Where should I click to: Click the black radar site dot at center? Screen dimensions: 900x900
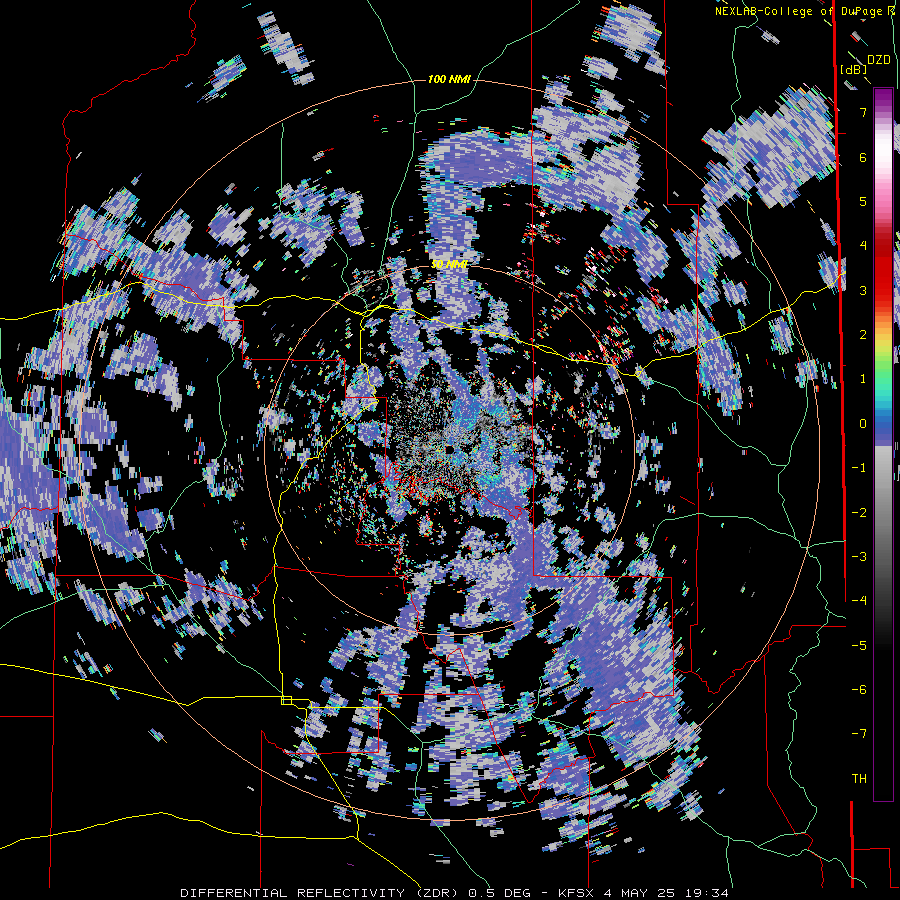(x=449, y=449)
